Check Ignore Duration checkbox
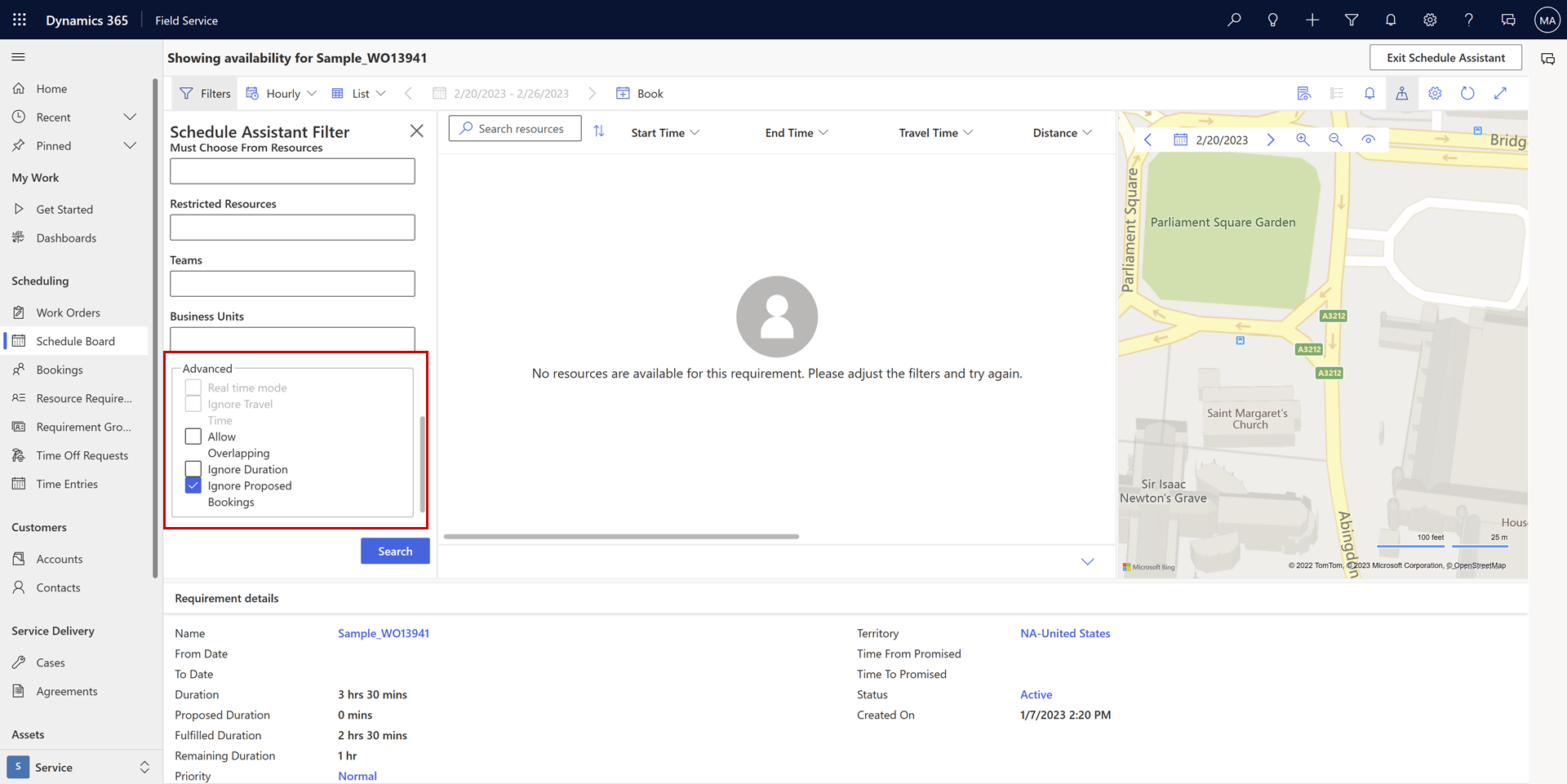Image resolution: width=1567 pixels, height=784 pixels. click(x=193, y=469)
